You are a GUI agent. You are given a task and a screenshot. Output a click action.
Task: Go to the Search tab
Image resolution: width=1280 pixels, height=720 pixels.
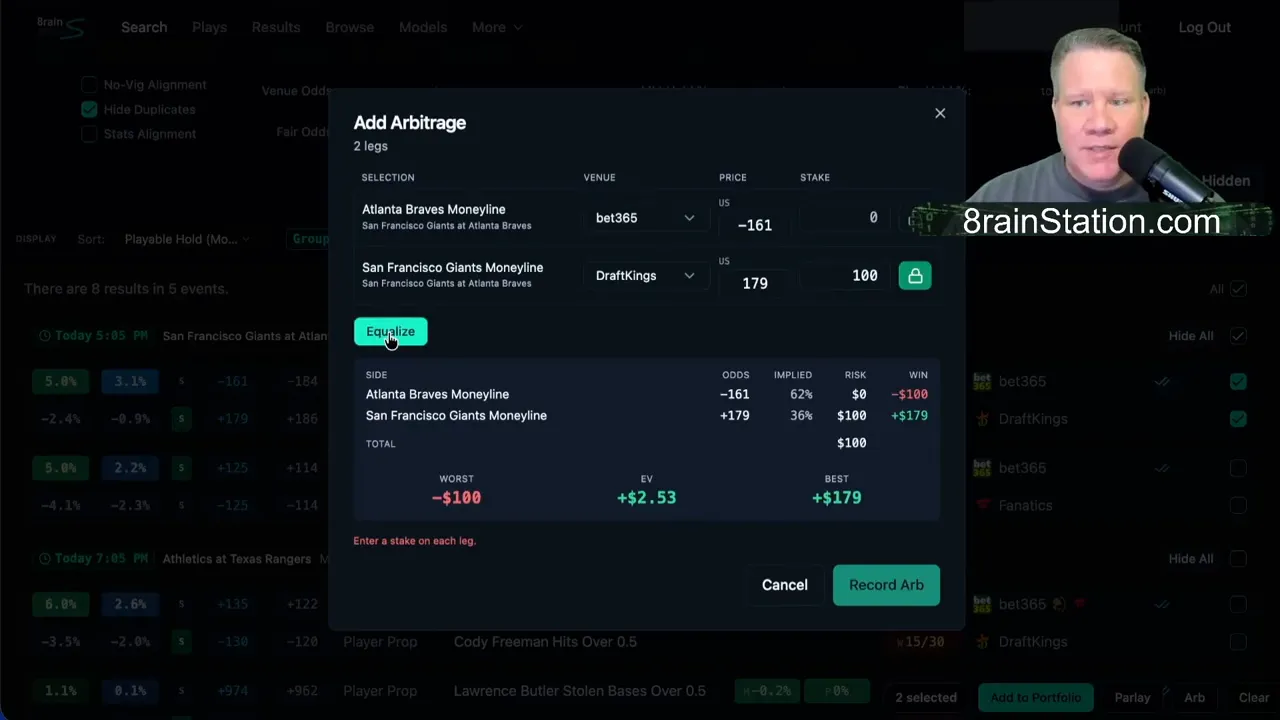pos(144,27)
